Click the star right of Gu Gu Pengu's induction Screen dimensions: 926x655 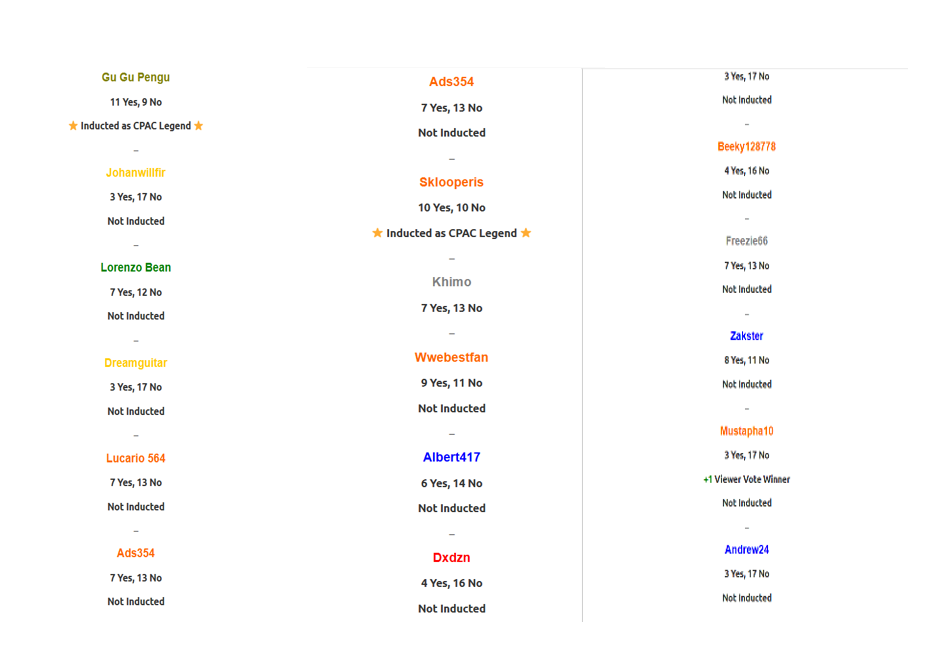199,126
